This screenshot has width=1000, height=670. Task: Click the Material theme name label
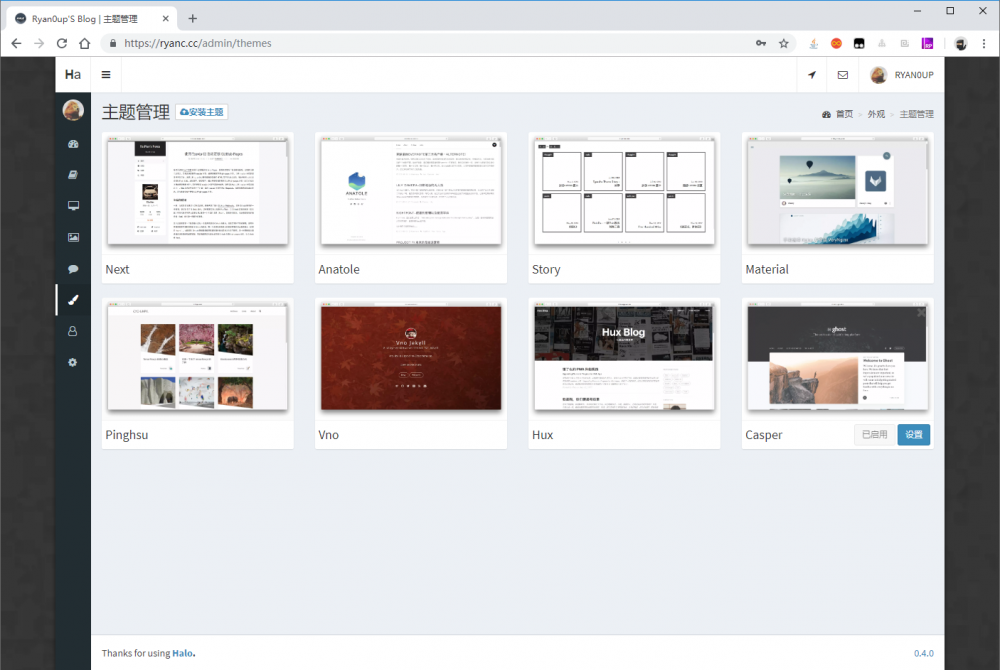[767, 270]
